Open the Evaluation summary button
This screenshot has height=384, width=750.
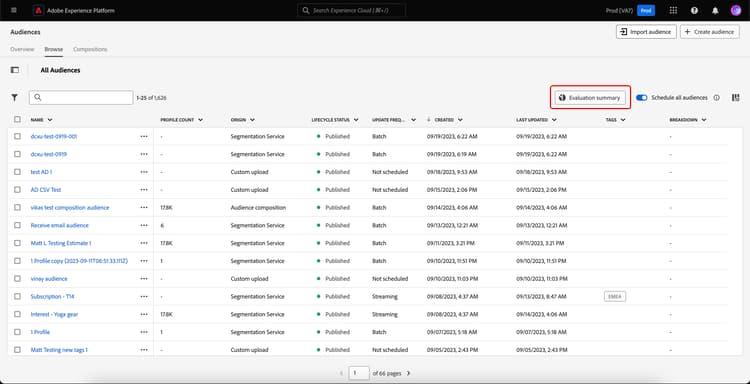click(x=590, y=98)
